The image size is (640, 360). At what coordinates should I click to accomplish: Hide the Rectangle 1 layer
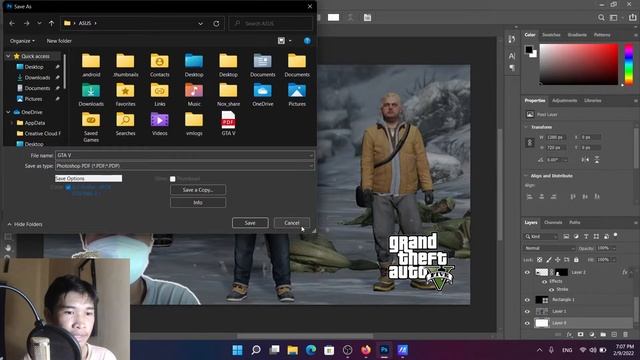point(527,300)
